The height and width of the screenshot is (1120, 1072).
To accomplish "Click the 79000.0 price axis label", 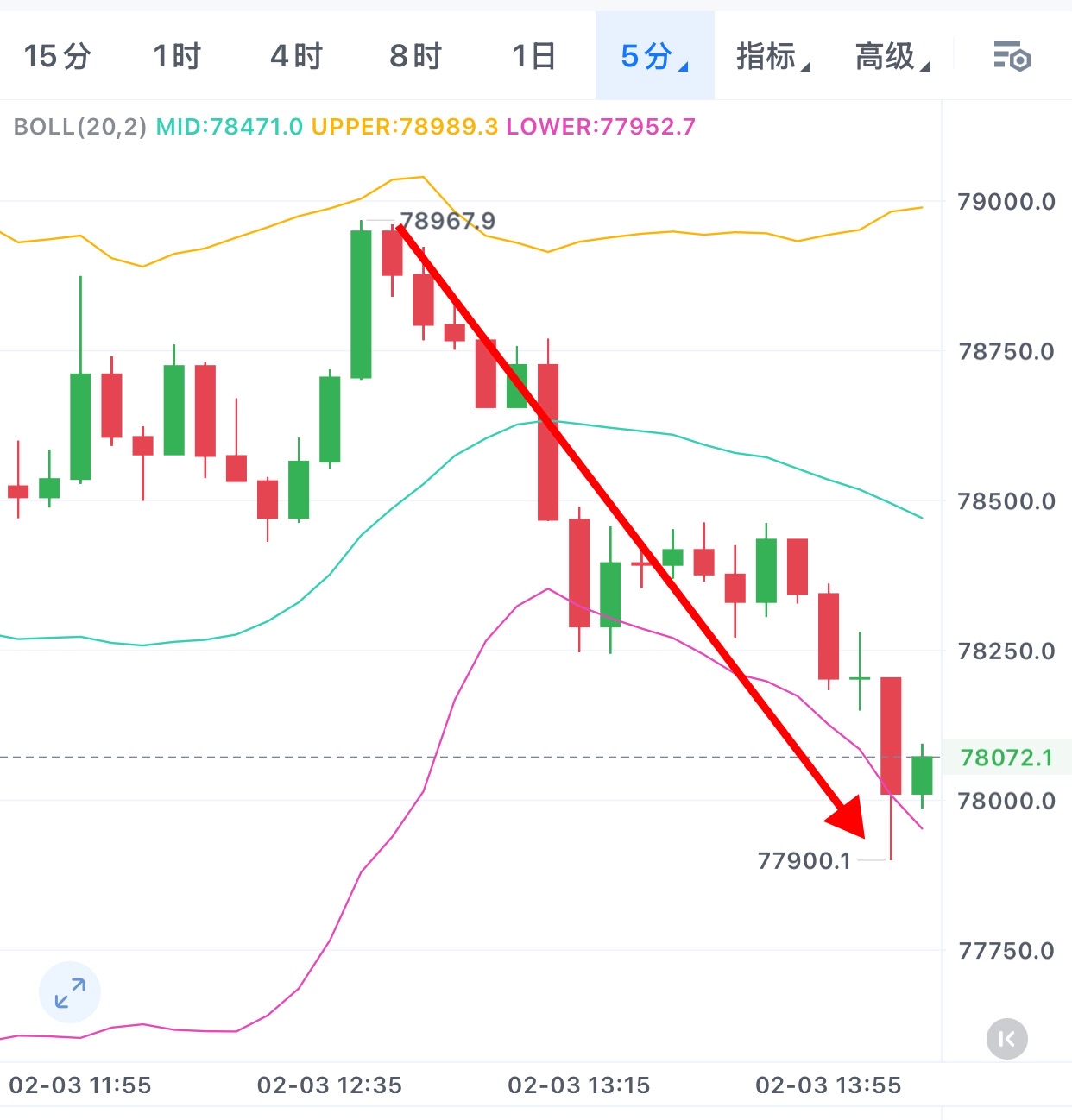I will [1006, 202].
